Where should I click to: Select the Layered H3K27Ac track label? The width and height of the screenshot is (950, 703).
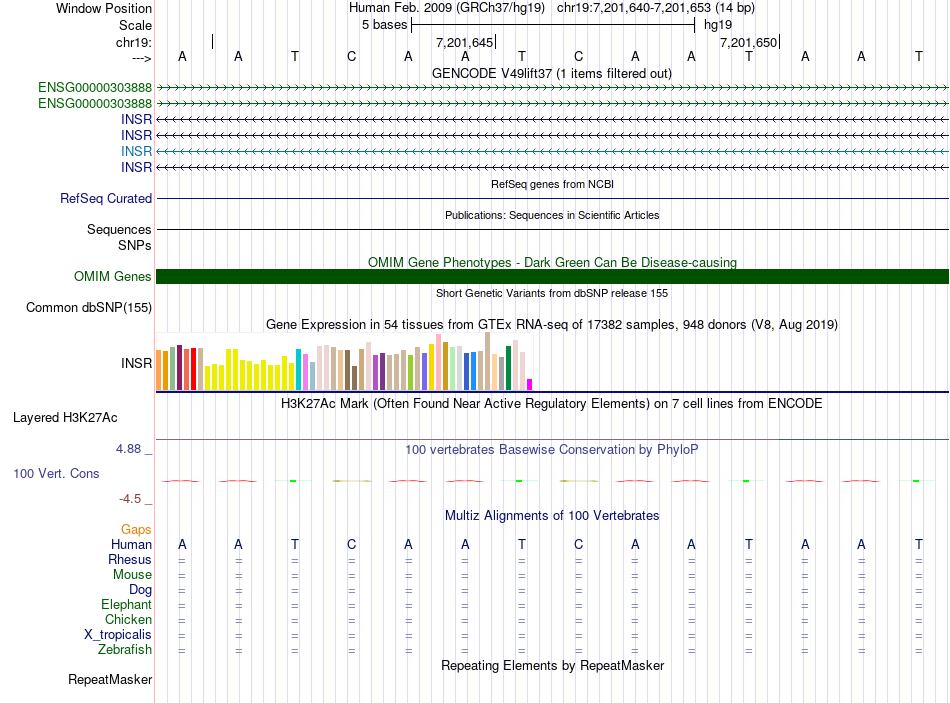[65, 418]
